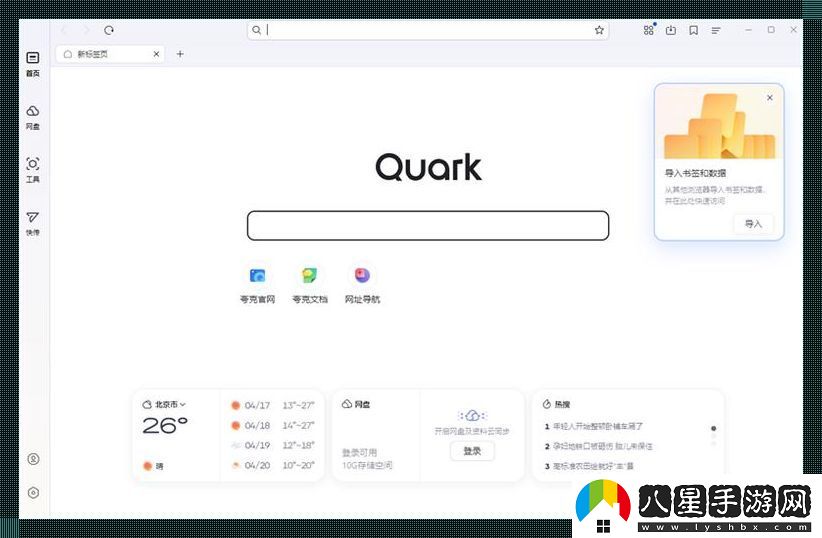Select the 04/19 forecast row

pyautogui.click(x=273, y=445)
